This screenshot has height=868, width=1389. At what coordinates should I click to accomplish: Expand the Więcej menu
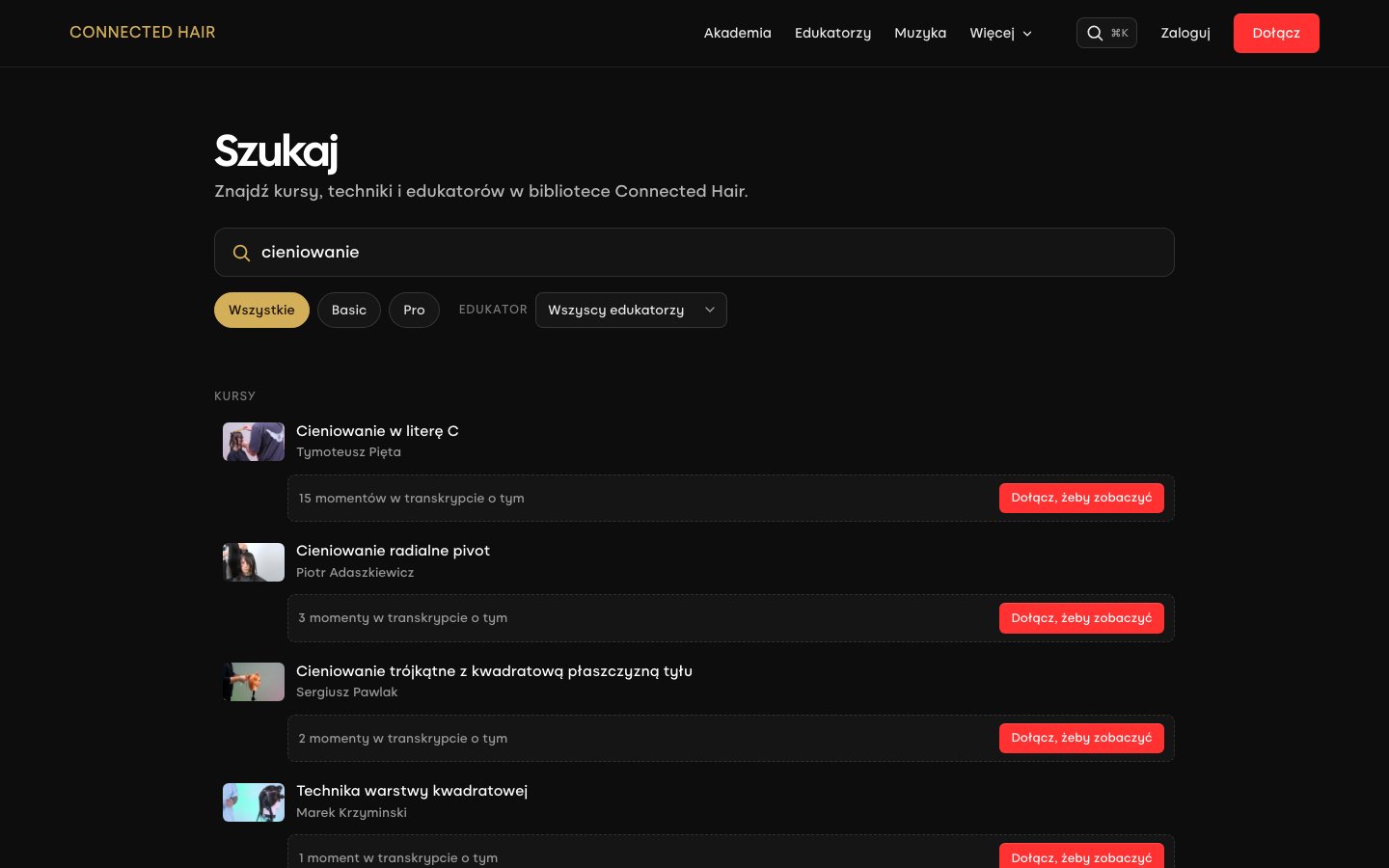coord(1000,33)
